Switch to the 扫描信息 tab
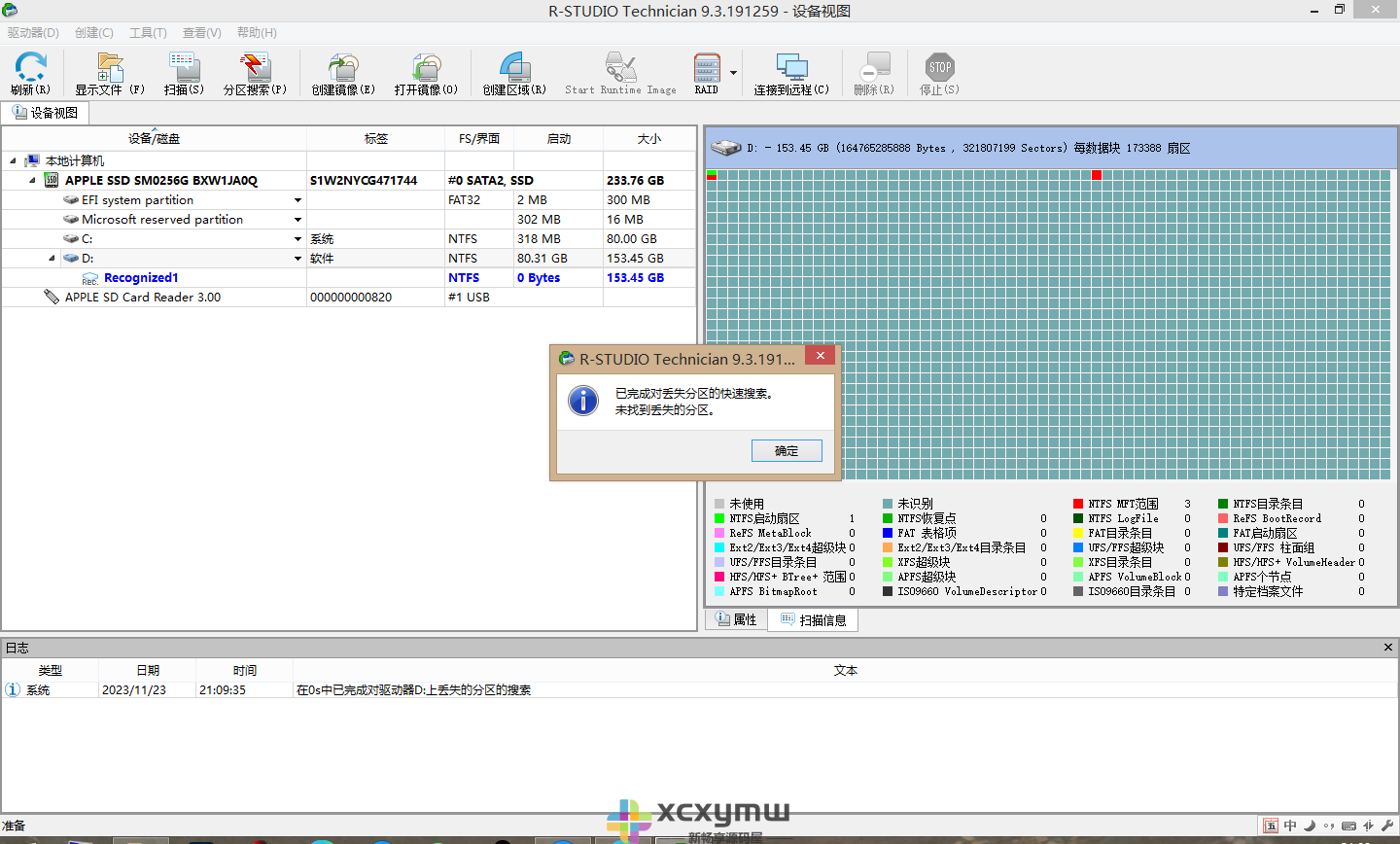 pos(813,620)
